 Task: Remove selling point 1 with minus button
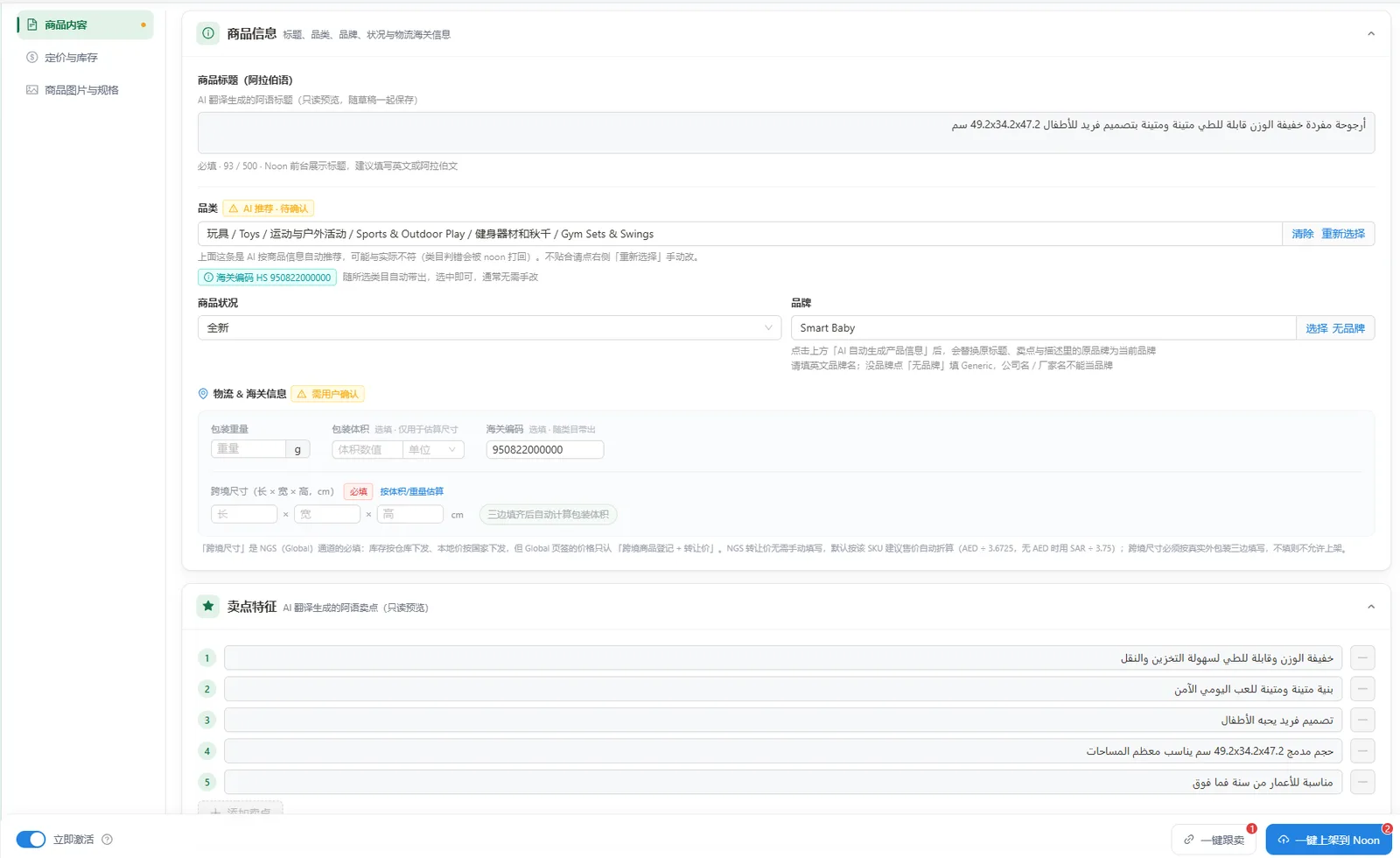pyautogui.click(x=1362, y=658)
